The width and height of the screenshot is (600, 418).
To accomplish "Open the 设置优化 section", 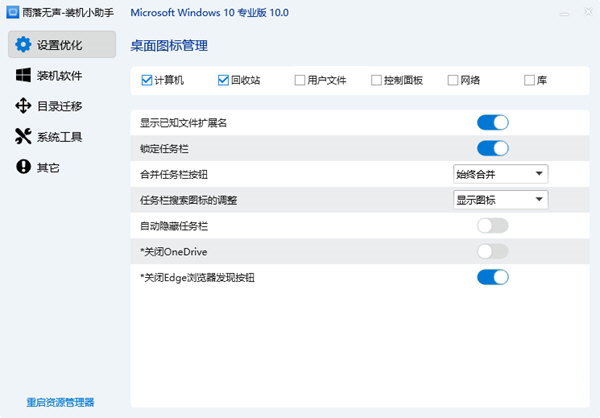I will 62,44.
